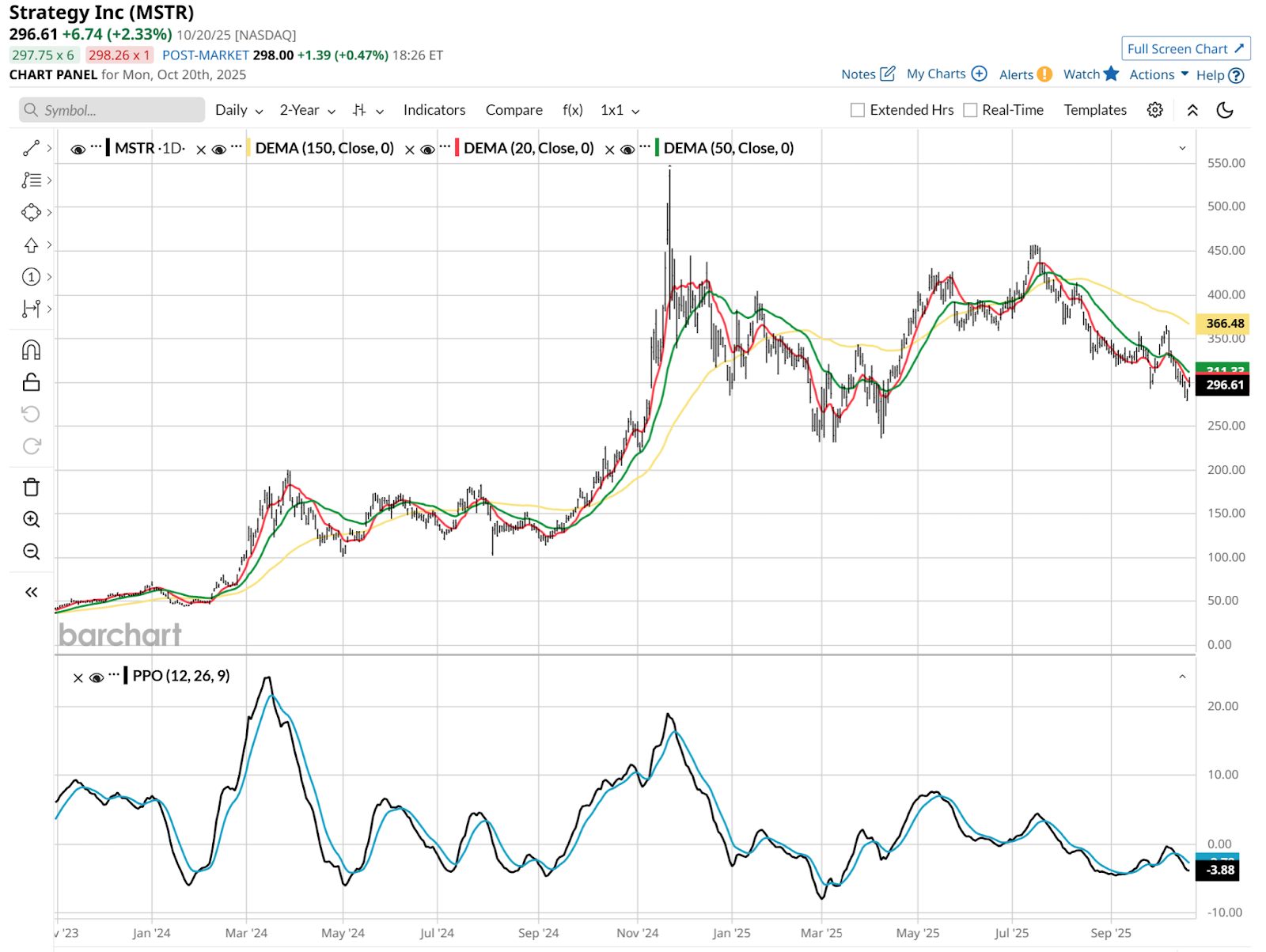The height and width of the screenshot is (952, 1266).
Task: Expand the 2-Year period dropdown
Action: pos(307,110)
